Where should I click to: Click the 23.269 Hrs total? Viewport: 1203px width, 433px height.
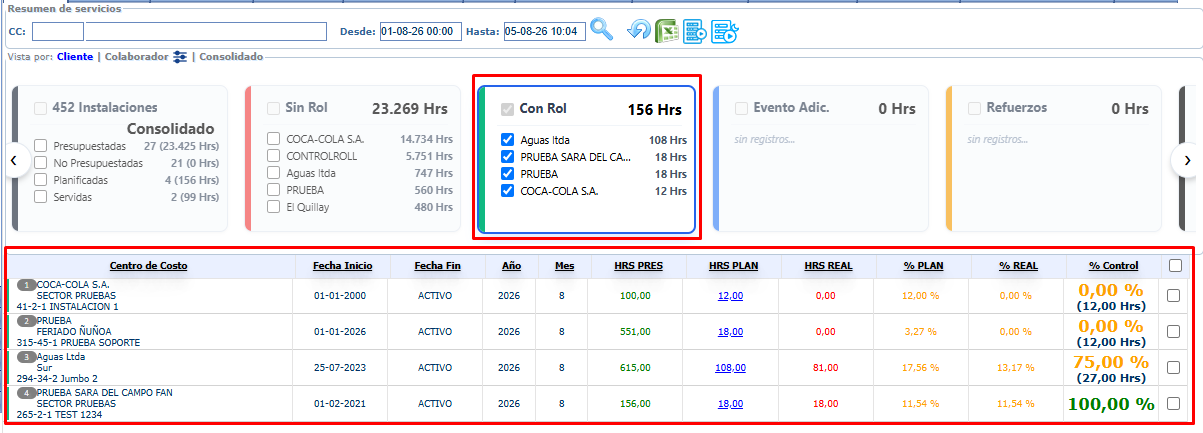410,109
